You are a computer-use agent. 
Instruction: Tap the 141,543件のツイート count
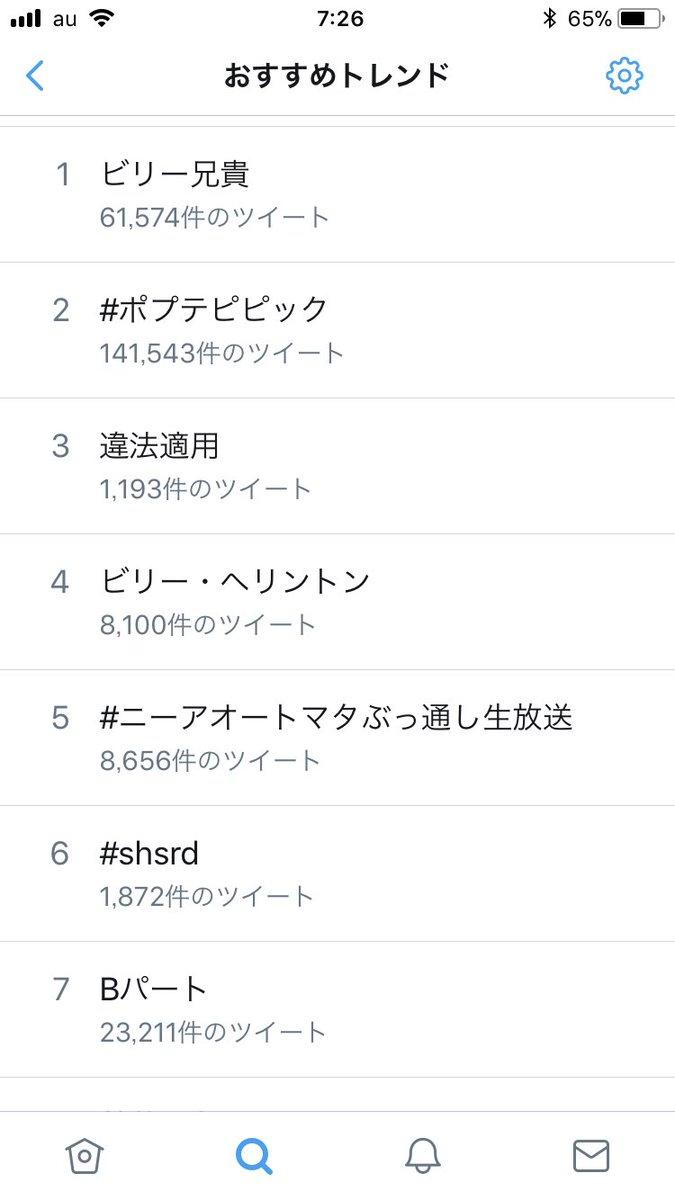coord(222,353)
